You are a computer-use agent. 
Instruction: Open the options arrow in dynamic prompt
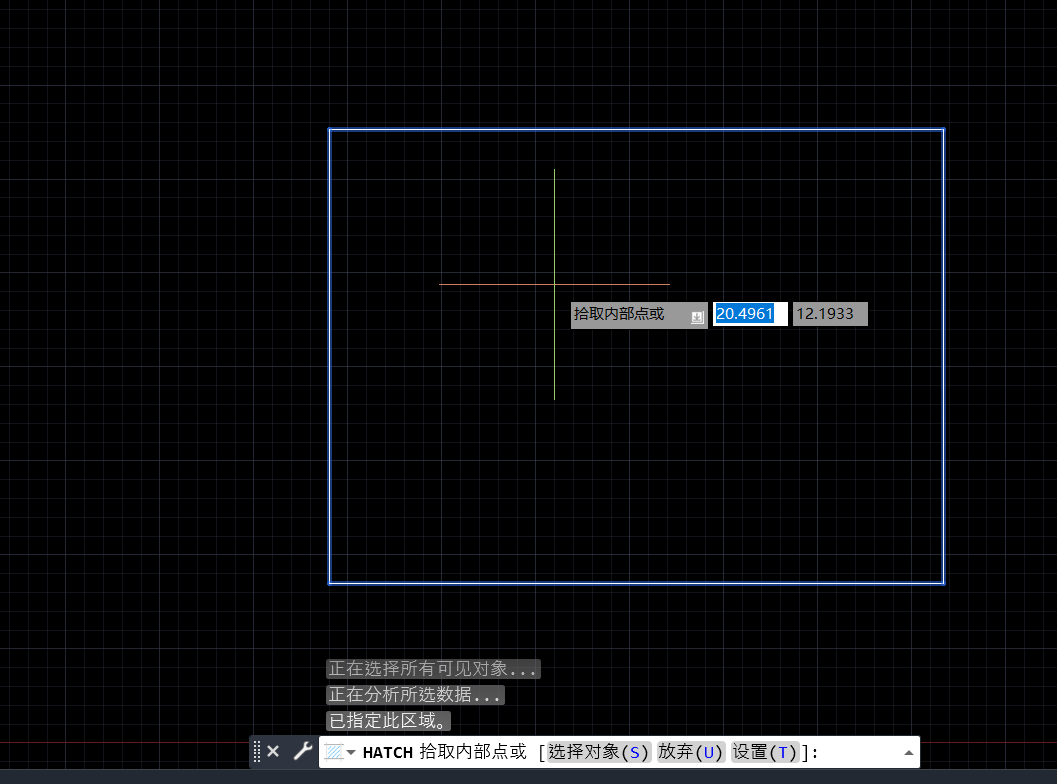point(697,316)
